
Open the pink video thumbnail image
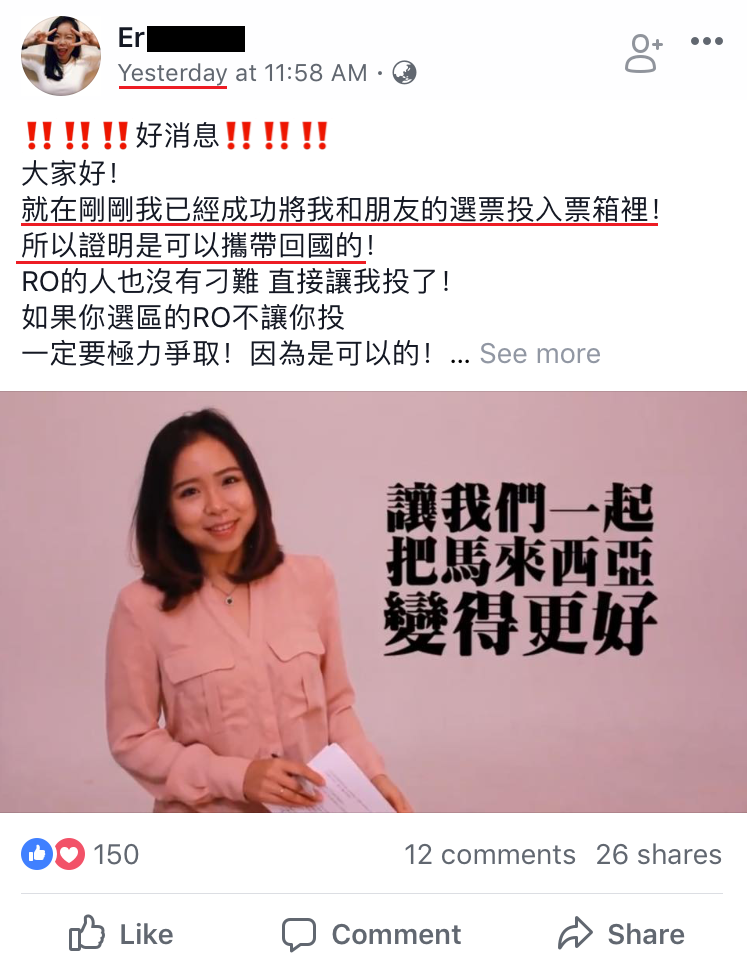373,602
